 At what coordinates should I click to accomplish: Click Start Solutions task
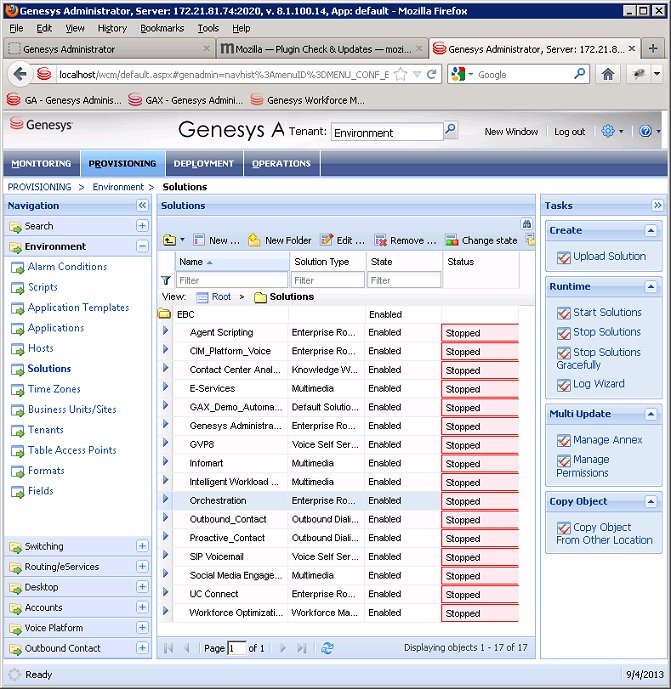click(607, 312)
